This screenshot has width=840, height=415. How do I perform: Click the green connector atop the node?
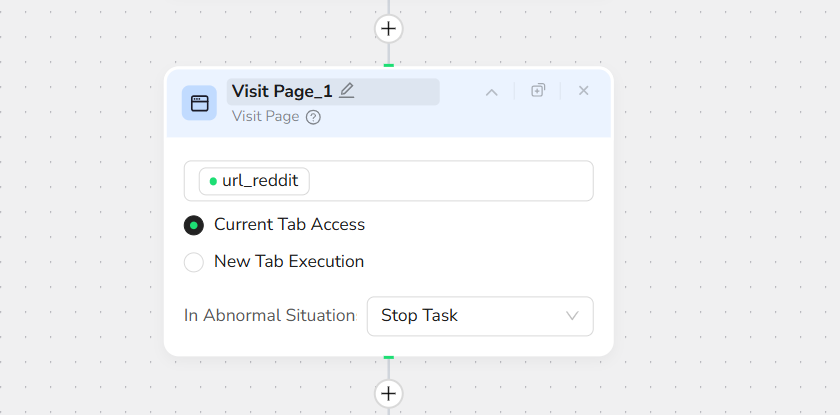click(389, 66)
